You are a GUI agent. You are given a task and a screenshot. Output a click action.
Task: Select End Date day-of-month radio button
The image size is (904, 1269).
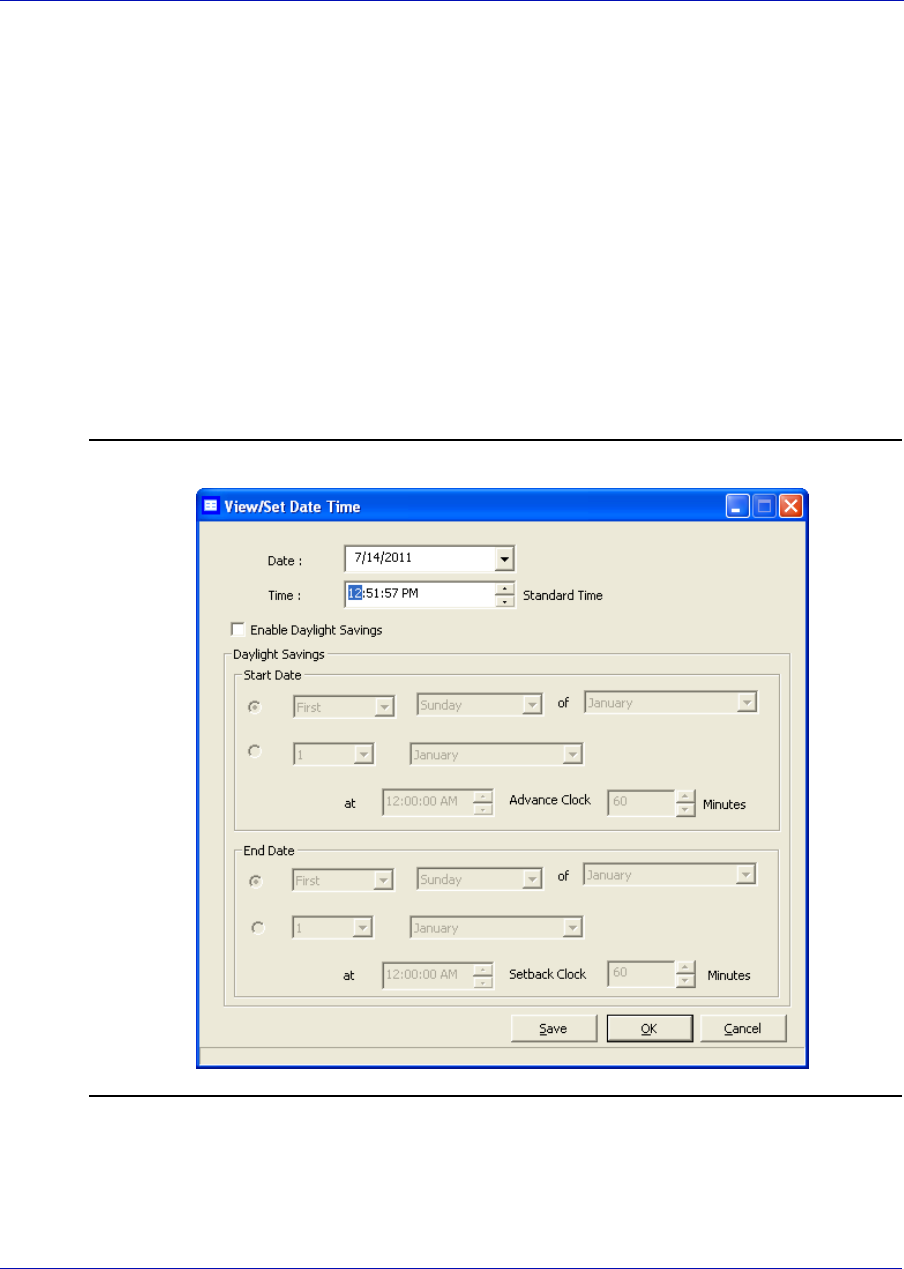tap(258, 927)
